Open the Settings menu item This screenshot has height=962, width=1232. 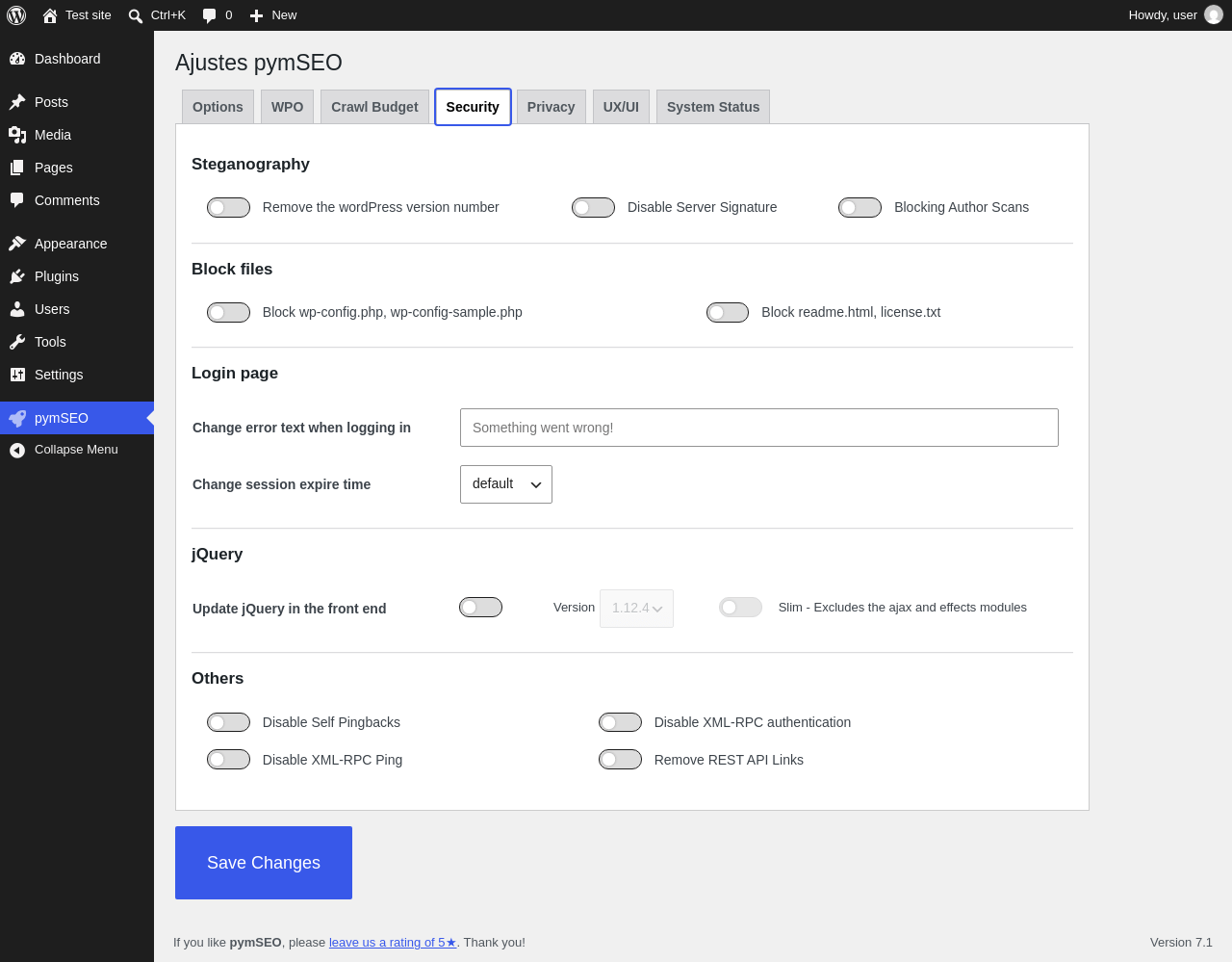(x=77, y=375)
